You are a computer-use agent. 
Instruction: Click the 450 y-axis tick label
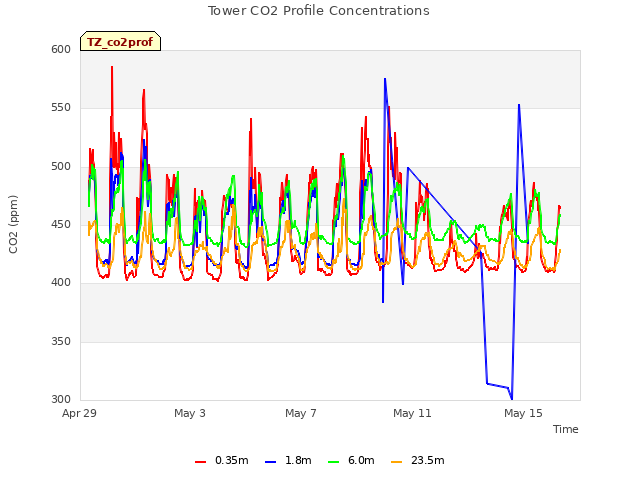[61, 224]
